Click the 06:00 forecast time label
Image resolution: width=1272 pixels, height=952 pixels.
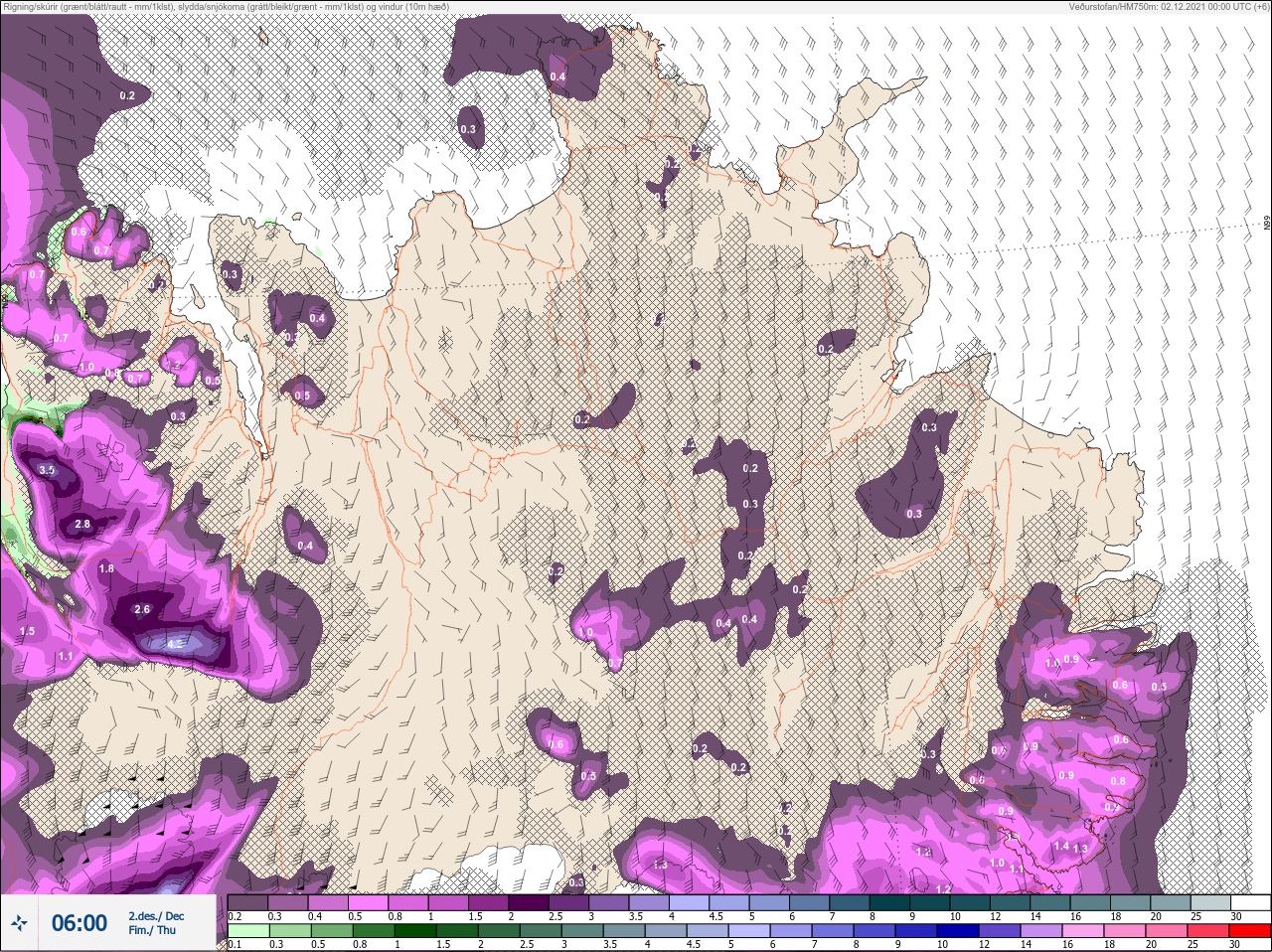pyautogui.click(x=79, y=924)
